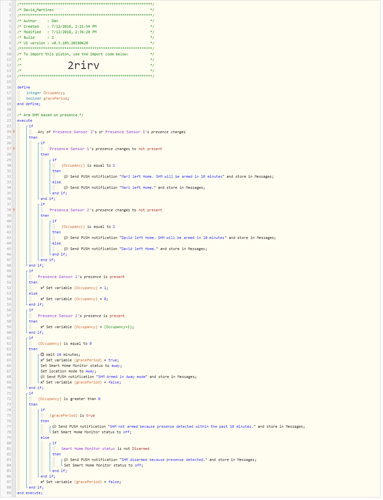383x500 pixels.
Task: Click 'Presence Sensor 2's presence is present' condition
Action: tap(81, 316)
